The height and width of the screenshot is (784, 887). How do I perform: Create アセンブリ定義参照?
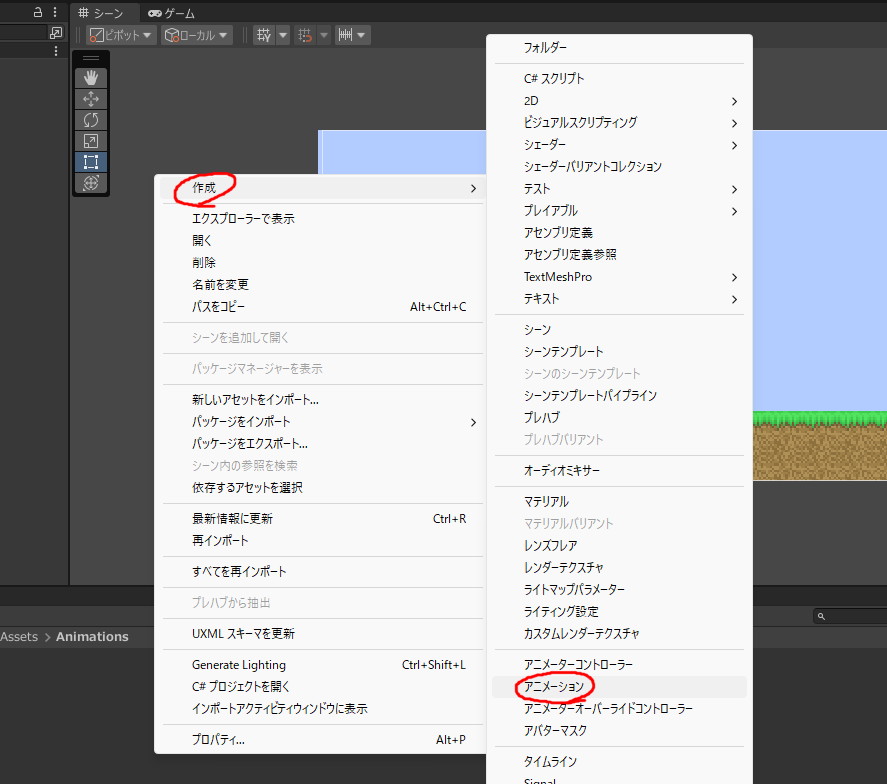coord(619,255)
